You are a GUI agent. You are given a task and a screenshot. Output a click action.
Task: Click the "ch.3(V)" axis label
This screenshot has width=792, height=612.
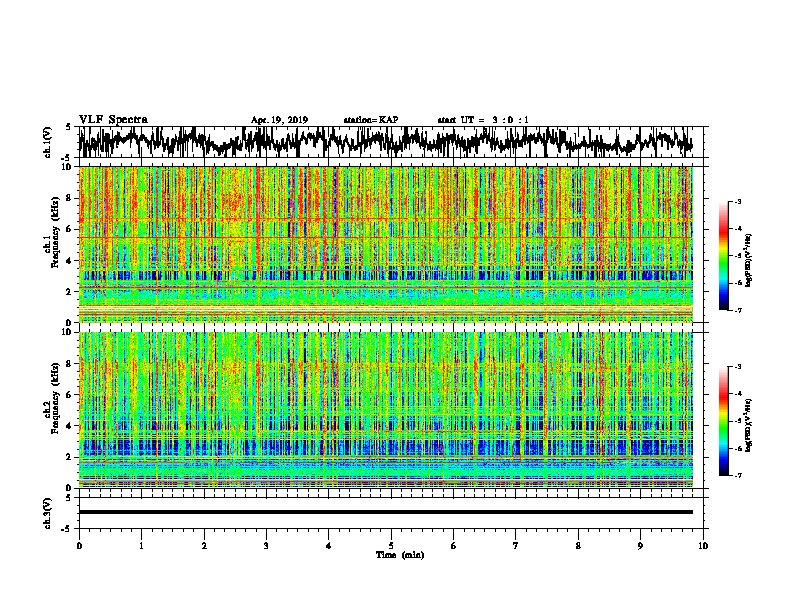click(47, 513)
